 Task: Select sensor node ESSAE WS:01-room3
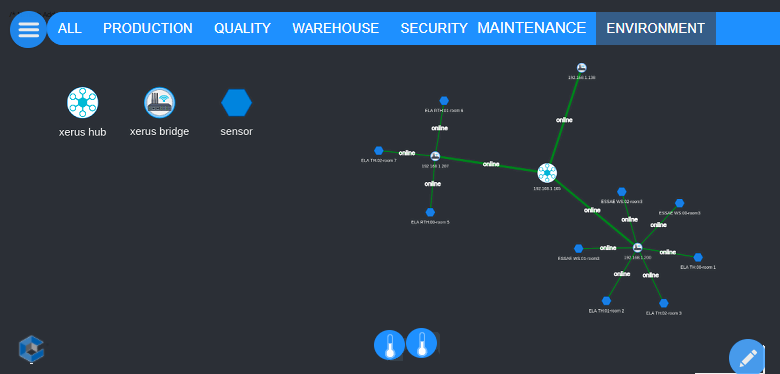pyautogui.click(x=579, y=249)
